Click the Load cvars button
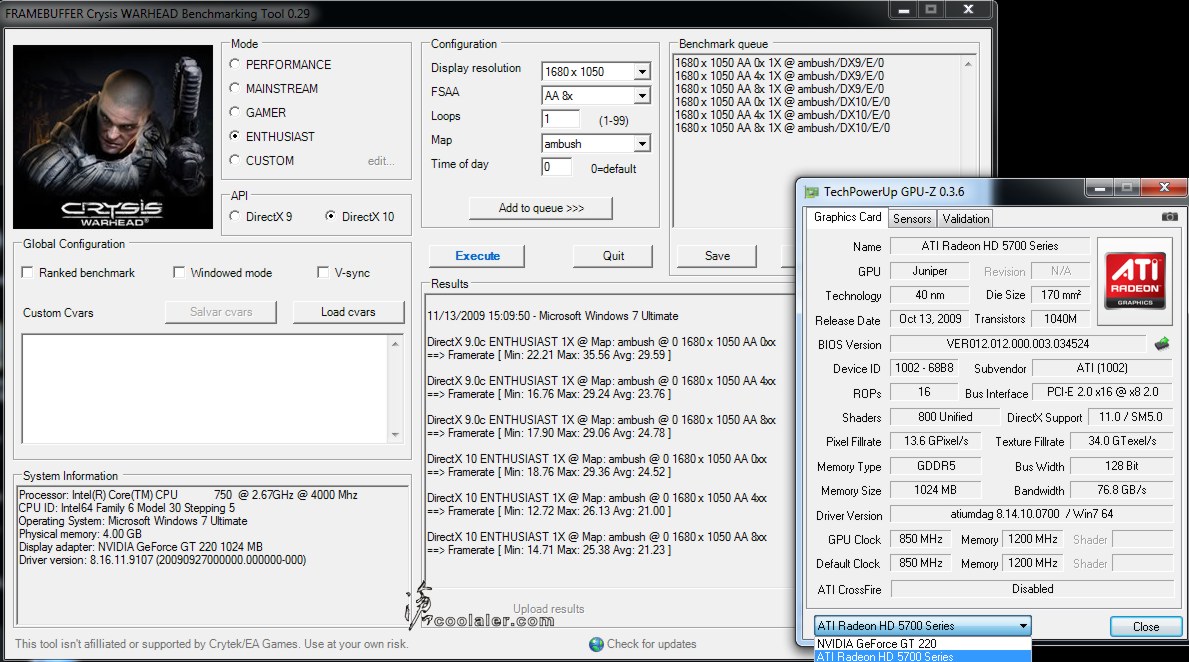 (x=348, y=312)
